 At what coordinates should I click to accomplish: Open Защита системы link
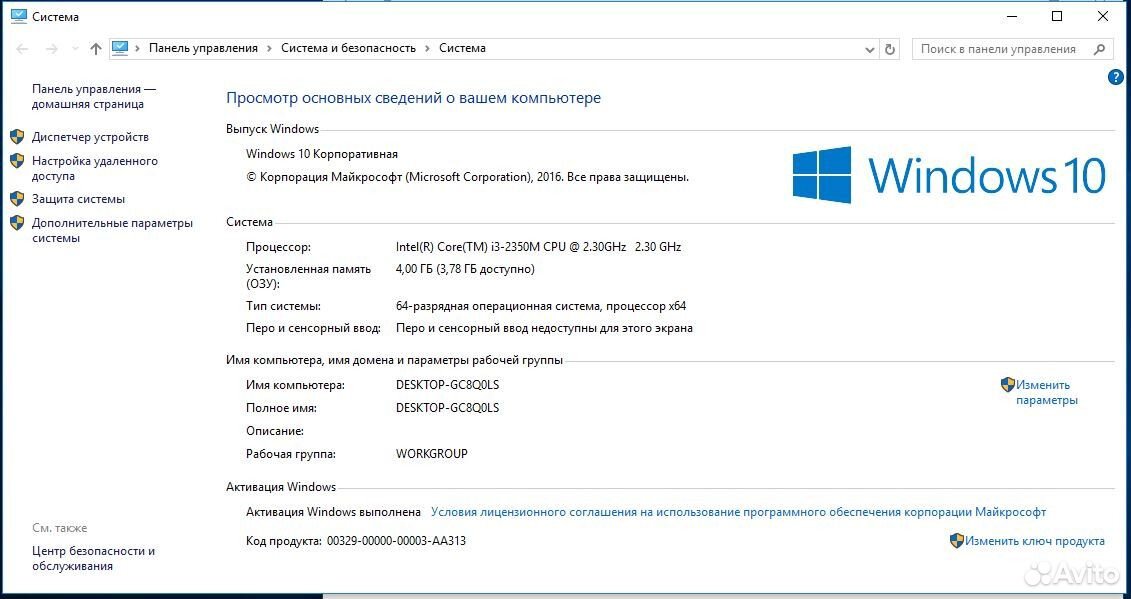coord(78,199)
